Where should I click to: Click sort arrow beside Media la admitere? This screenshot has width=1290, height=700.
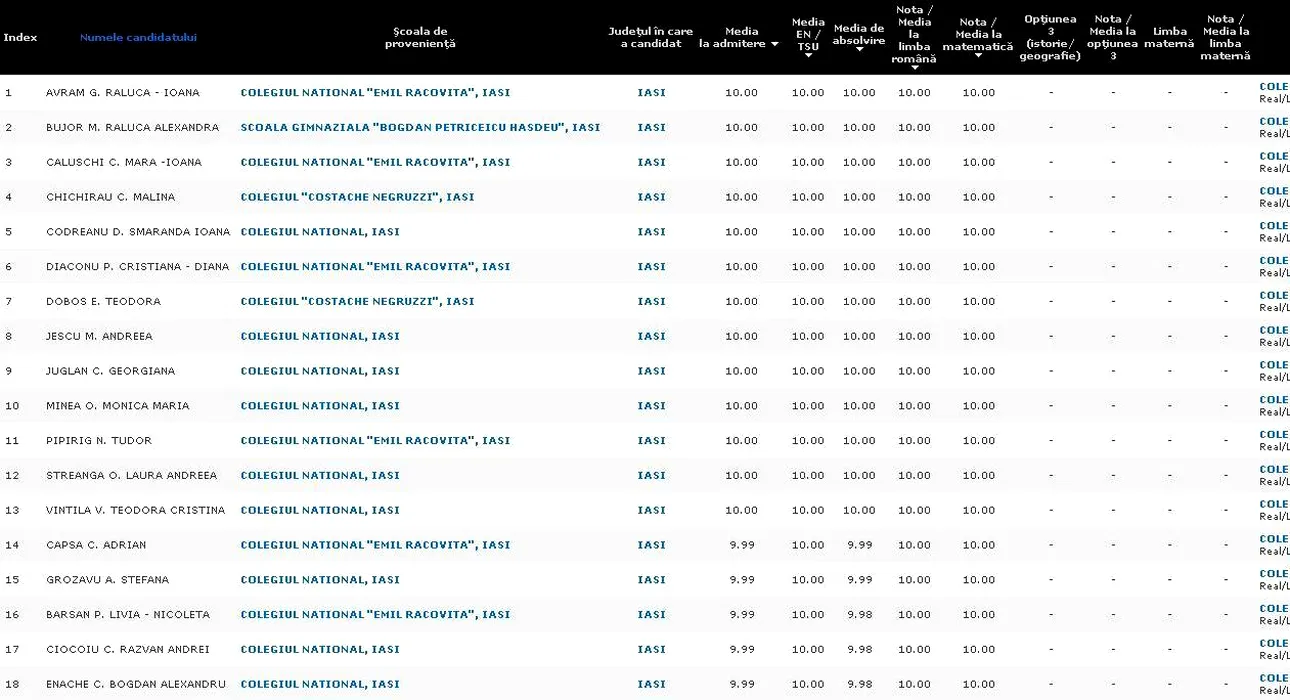(774, 44)
